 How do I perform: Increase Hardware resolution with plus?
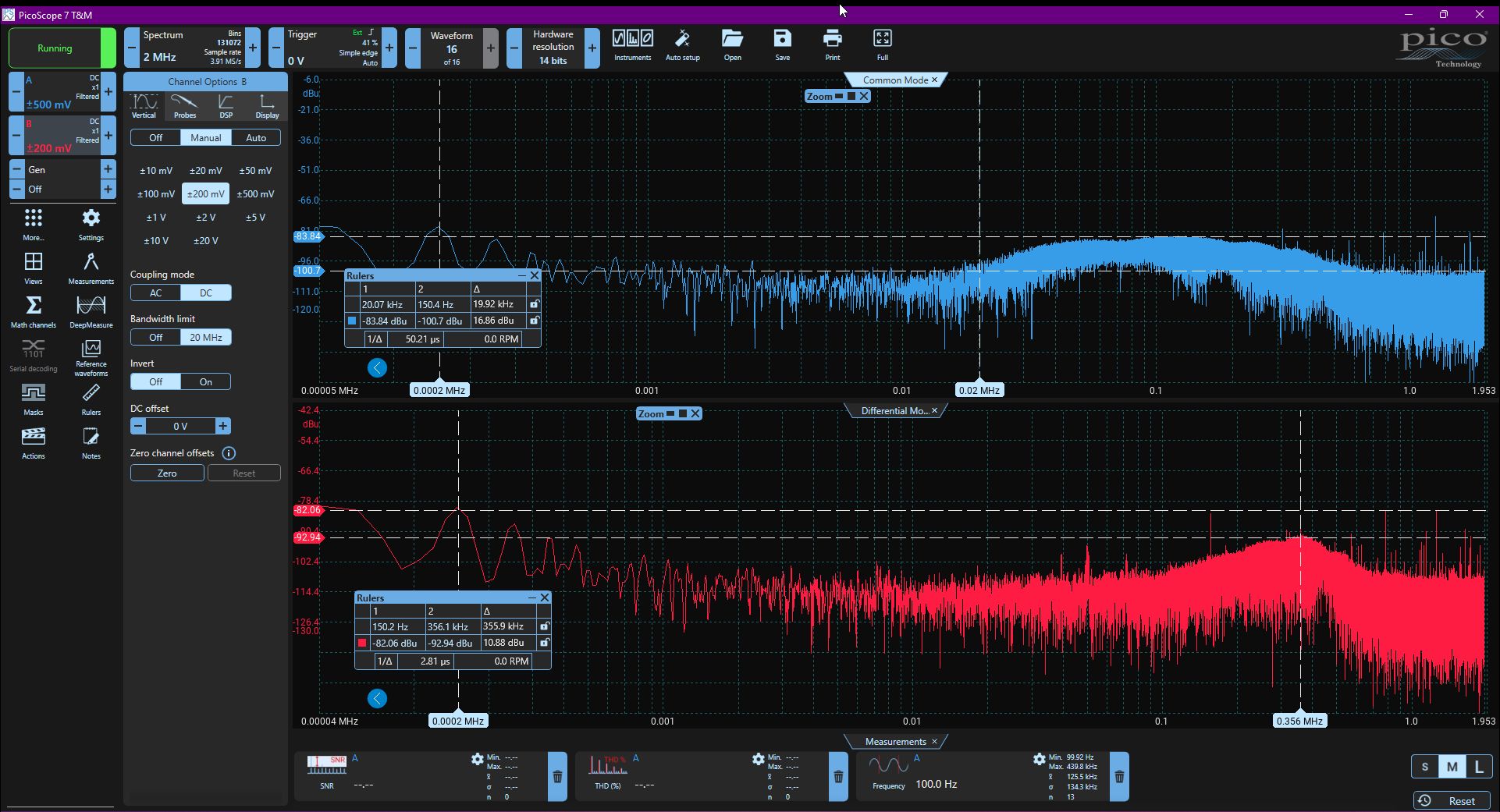592,48
